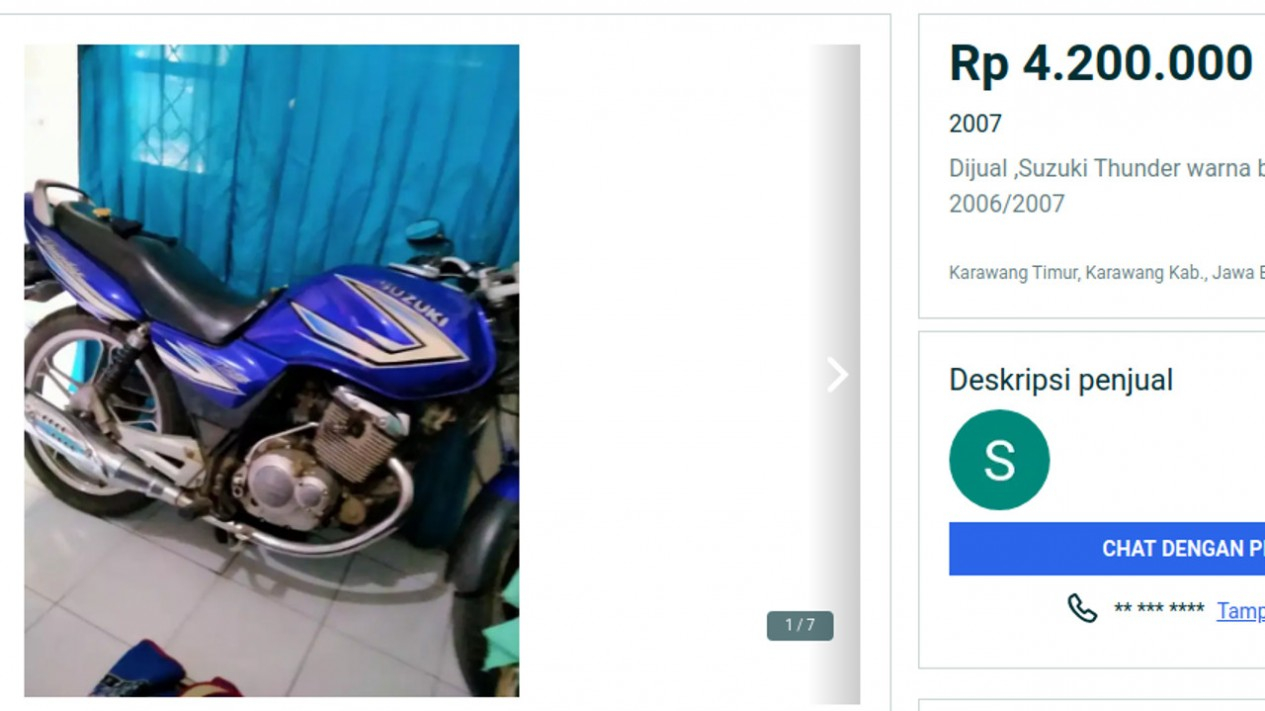Click the motorcycle engine in the photo

click(318, 460)
